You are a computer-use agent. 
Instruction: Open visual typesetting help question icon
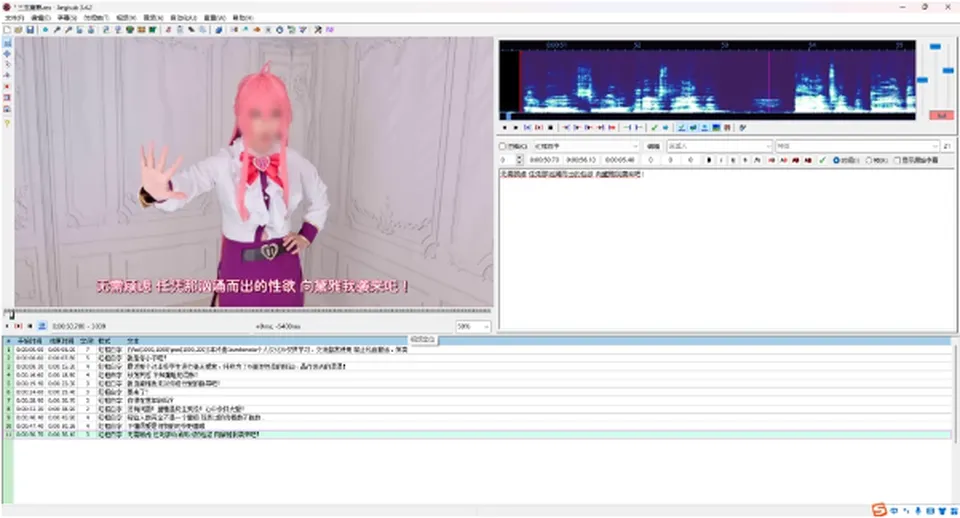[x=7, y=123]
